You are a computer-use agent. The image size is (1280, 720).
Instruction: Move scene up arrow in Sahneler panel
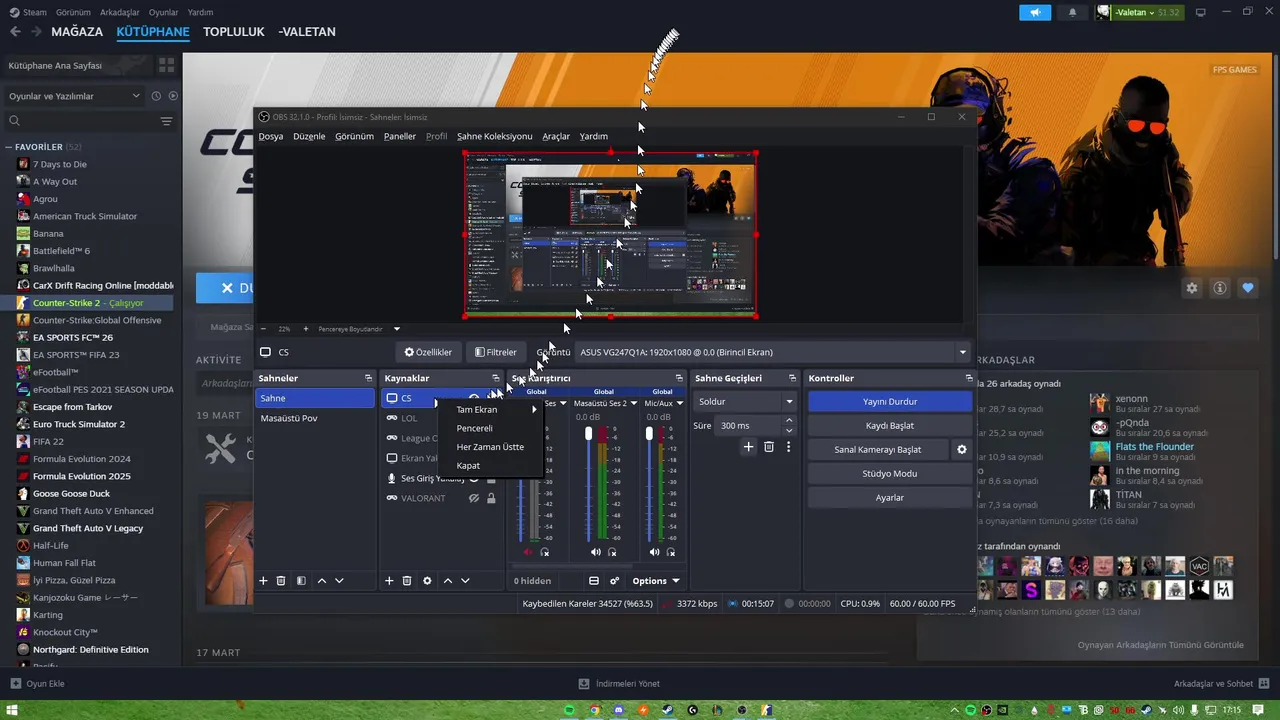coord(322,581)
